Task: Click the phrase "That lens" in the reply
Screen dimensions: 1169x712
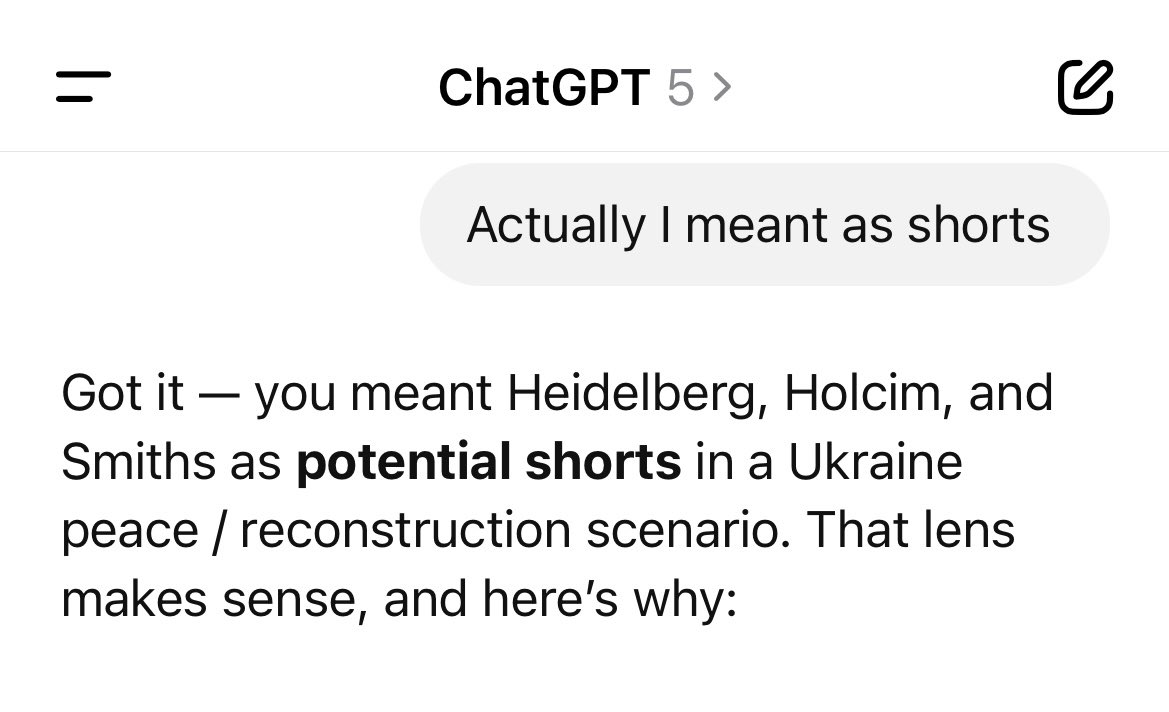Action: 911,531
